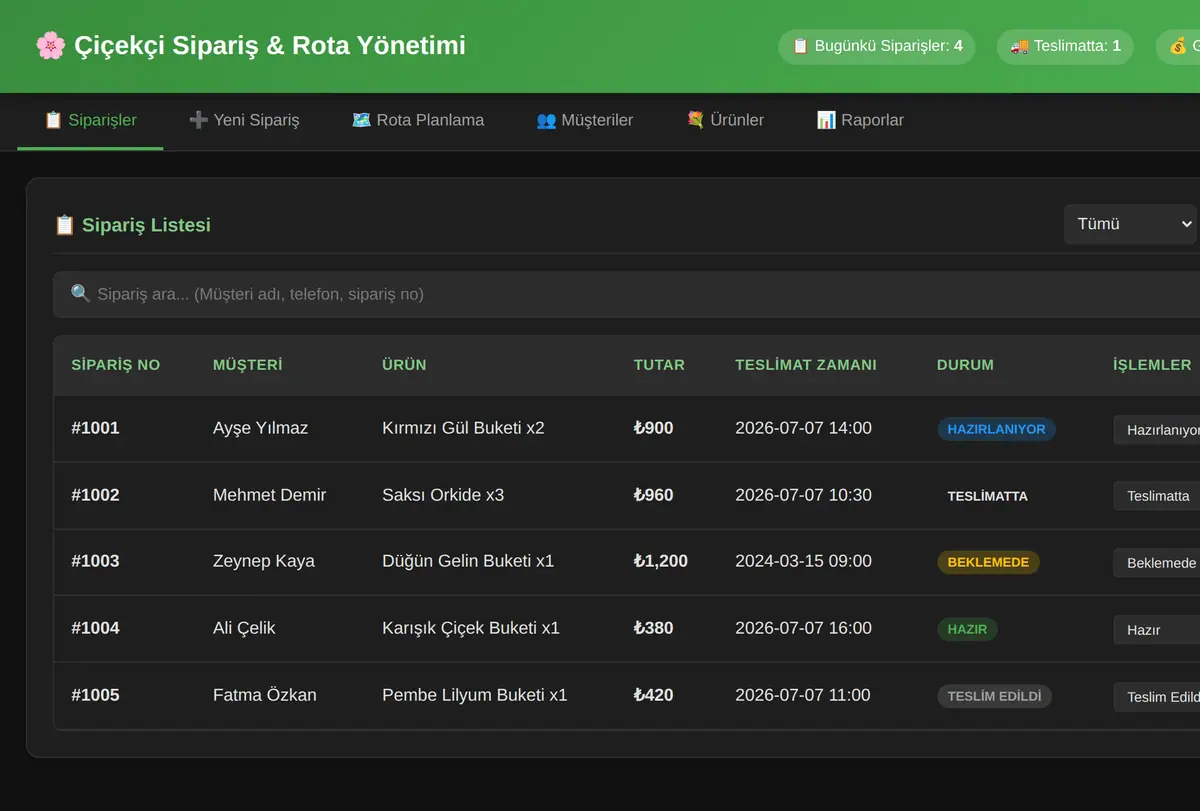Focus the Sipariş ara search field
This screenshot has height=811, width=1200.
click(x=627, y=294)
